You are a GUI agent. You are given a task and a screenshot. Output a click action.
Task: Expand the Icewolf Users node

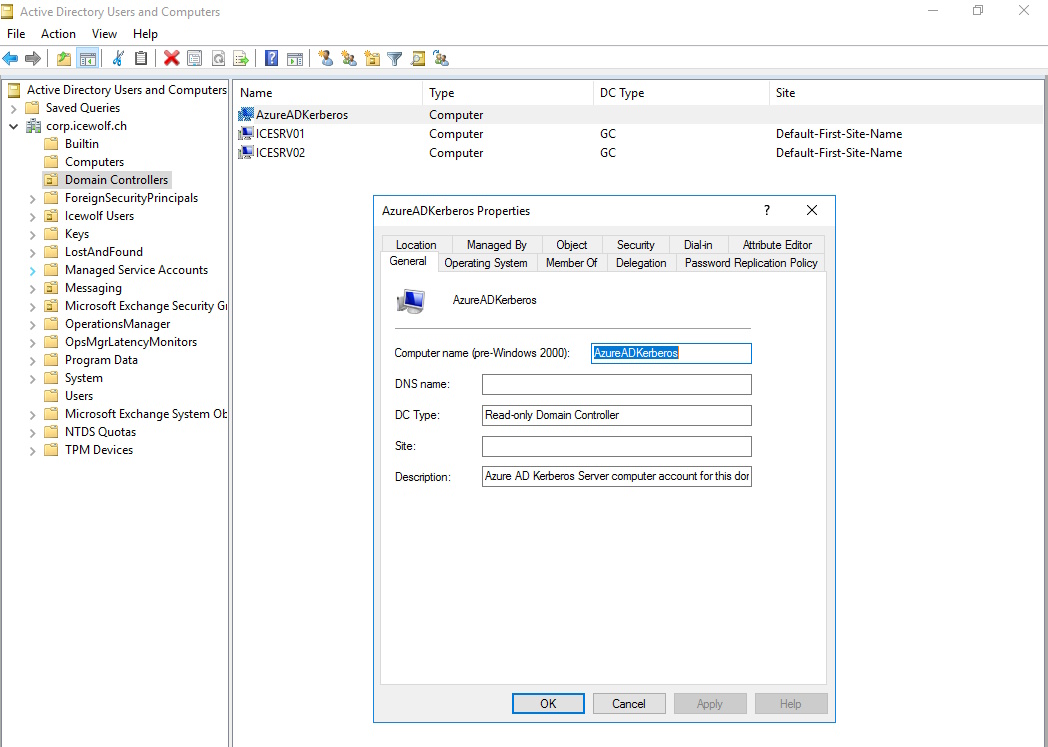point(32,216)
